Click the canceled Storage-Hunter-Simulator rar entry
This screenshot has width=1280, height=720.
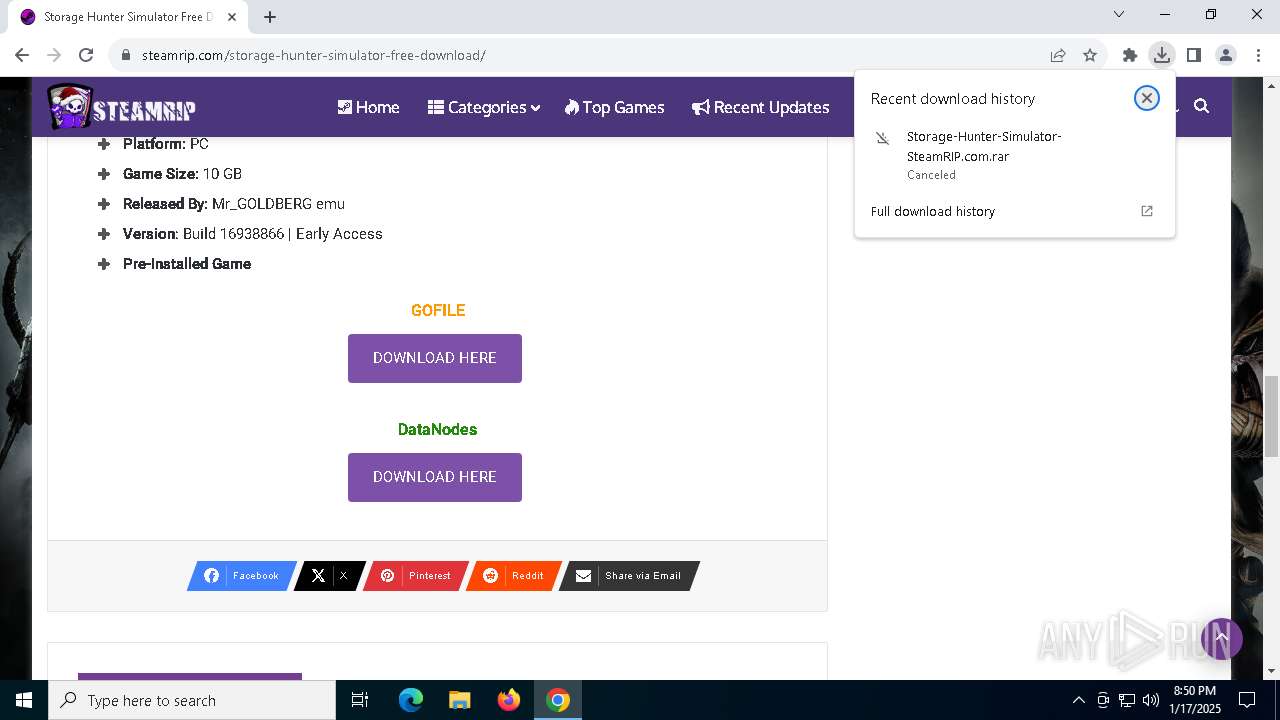[x=1014, y=154]
